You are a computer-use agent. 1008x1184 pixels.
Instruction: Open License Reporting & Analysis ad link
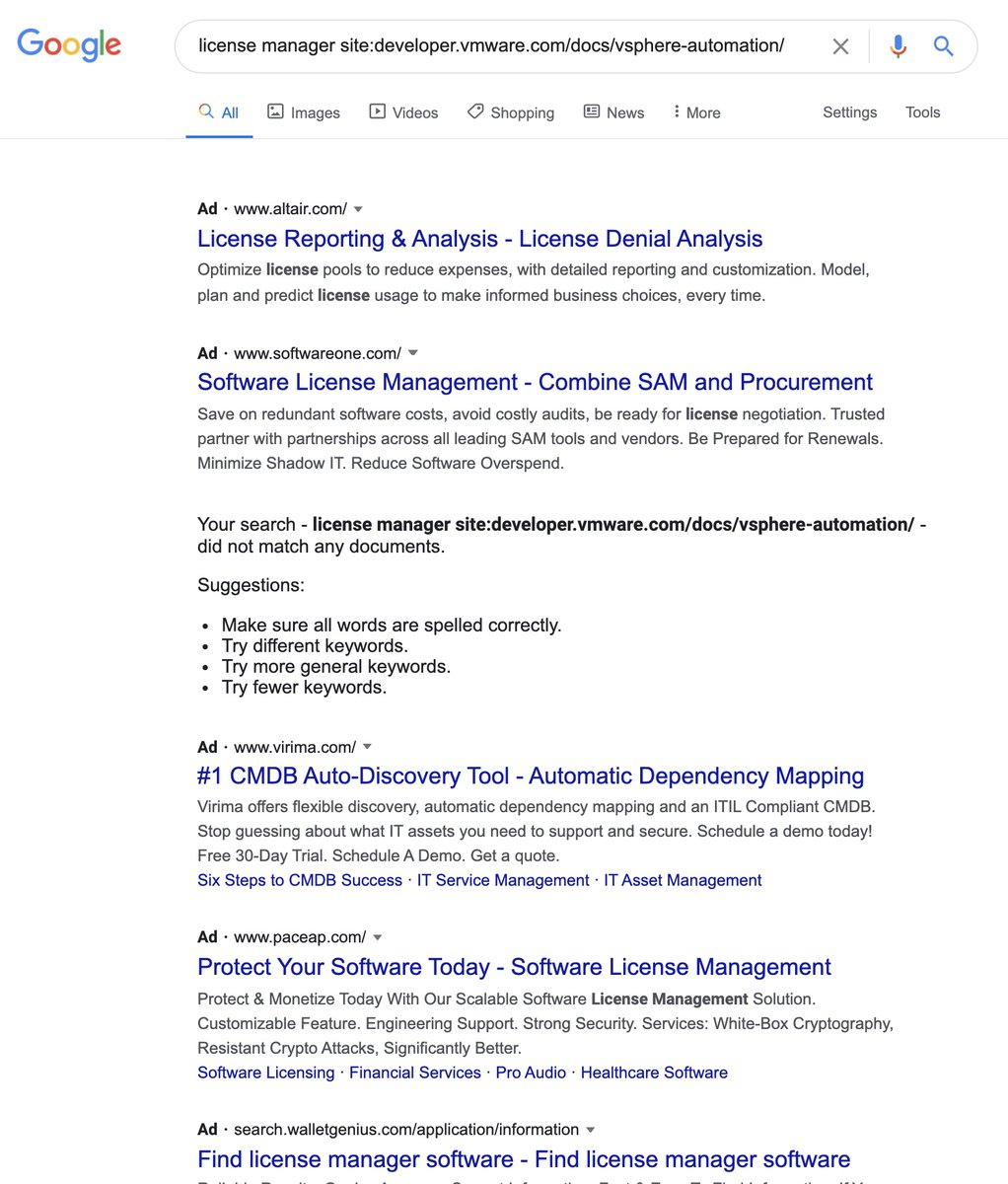tap(479, 239)
